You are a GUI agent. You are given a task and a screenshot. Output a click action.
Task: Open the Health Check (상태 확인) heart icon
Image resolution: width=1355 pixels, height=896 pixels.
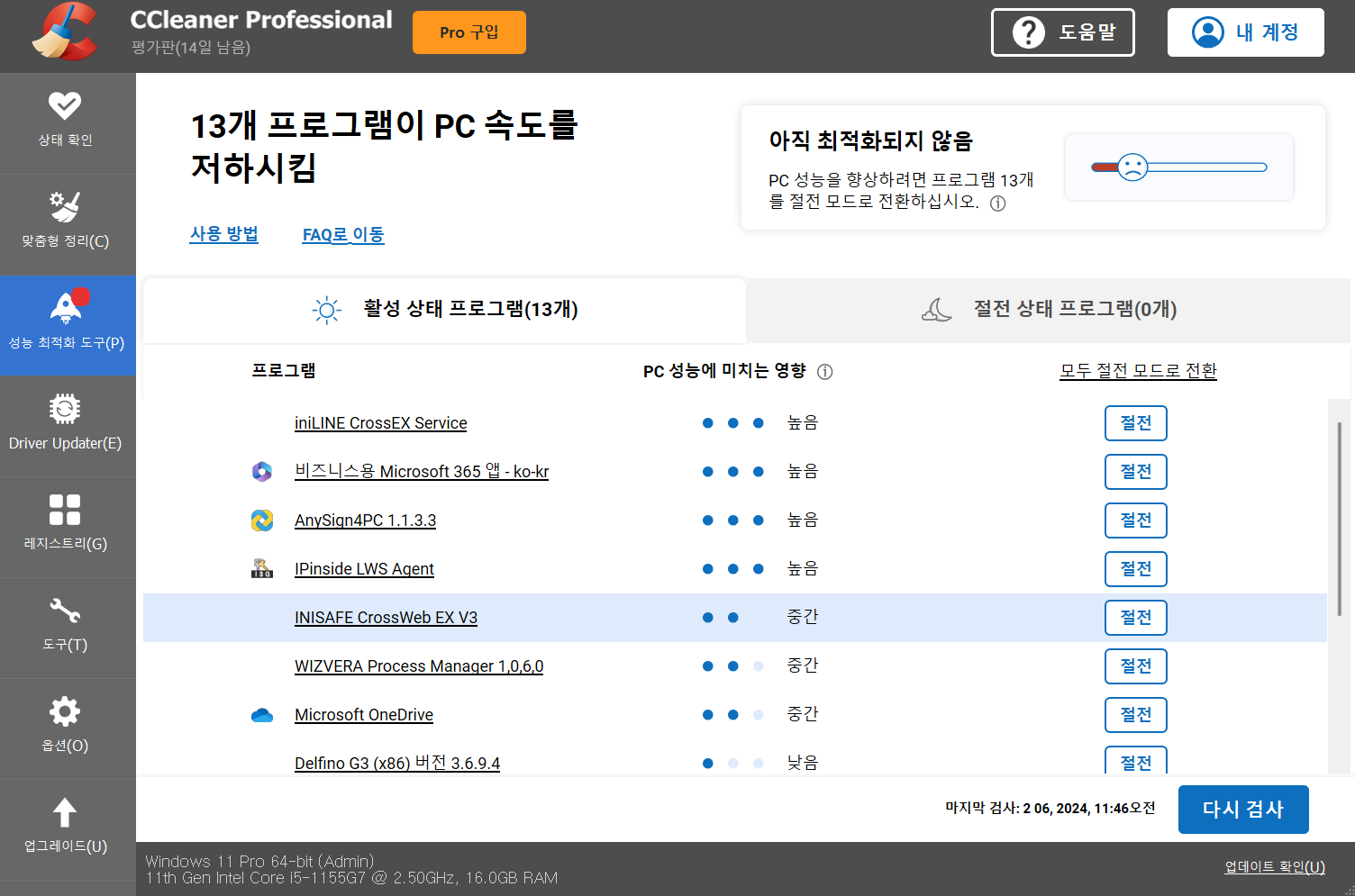click(x=65, y=106)
